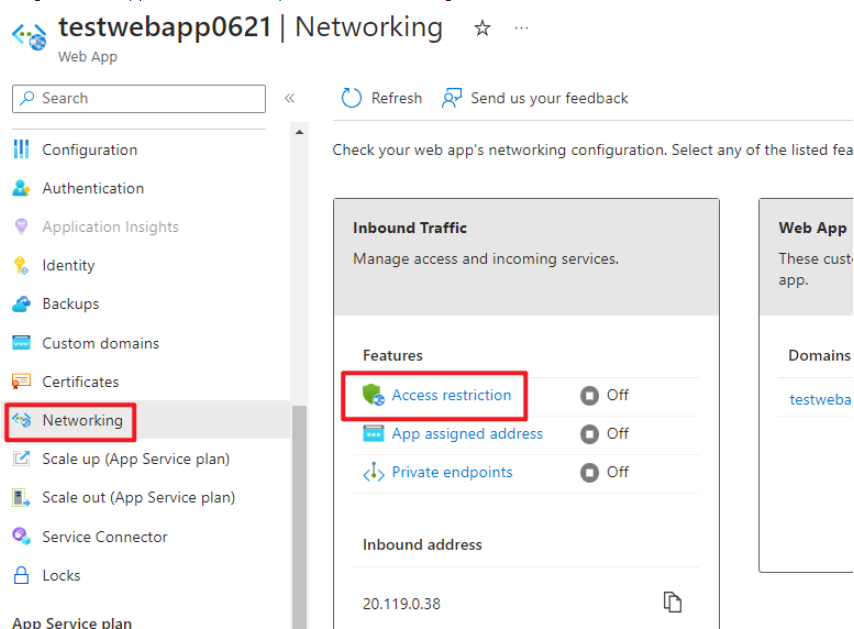
Task: Open Scale up (App Service plan)
Action: click(x=136, y=459)
